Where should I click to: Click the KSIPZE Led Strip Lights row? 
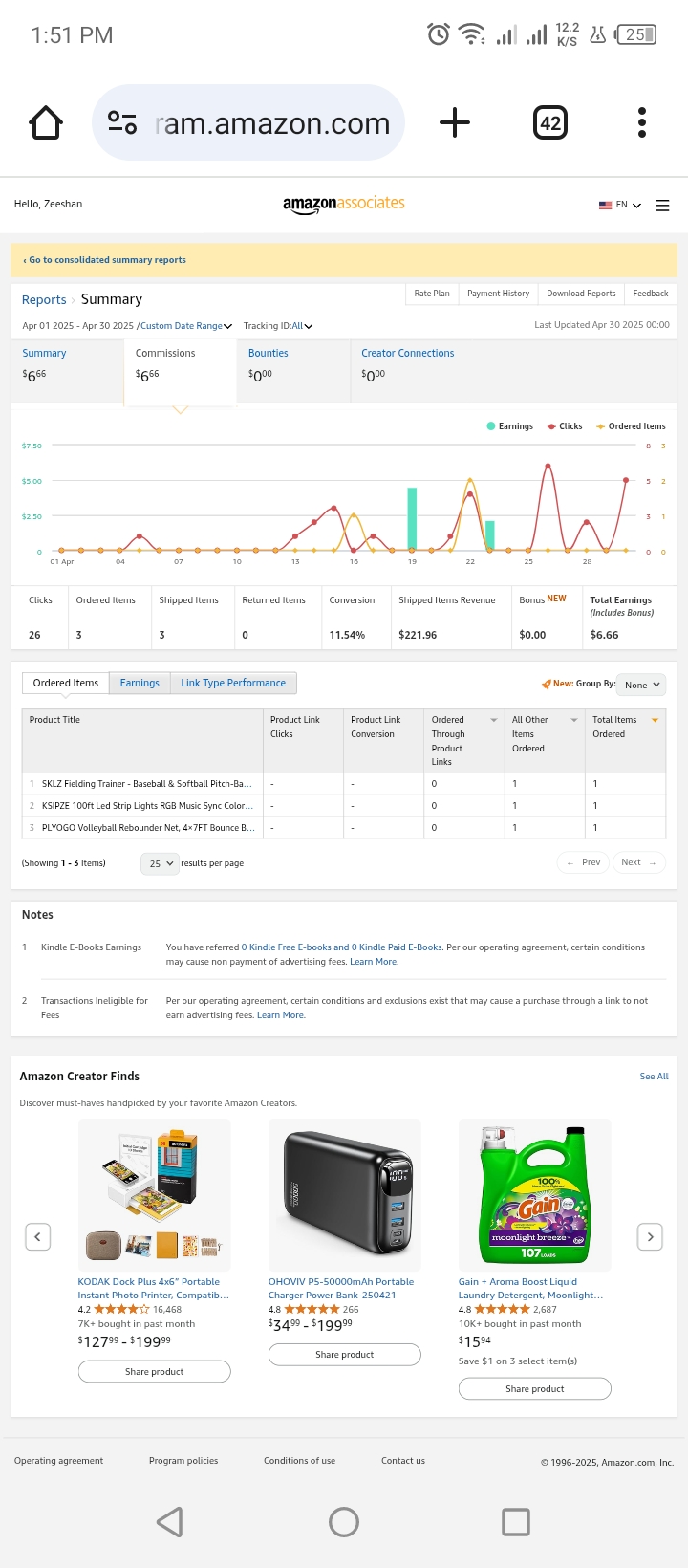click(x=344, y=806)
